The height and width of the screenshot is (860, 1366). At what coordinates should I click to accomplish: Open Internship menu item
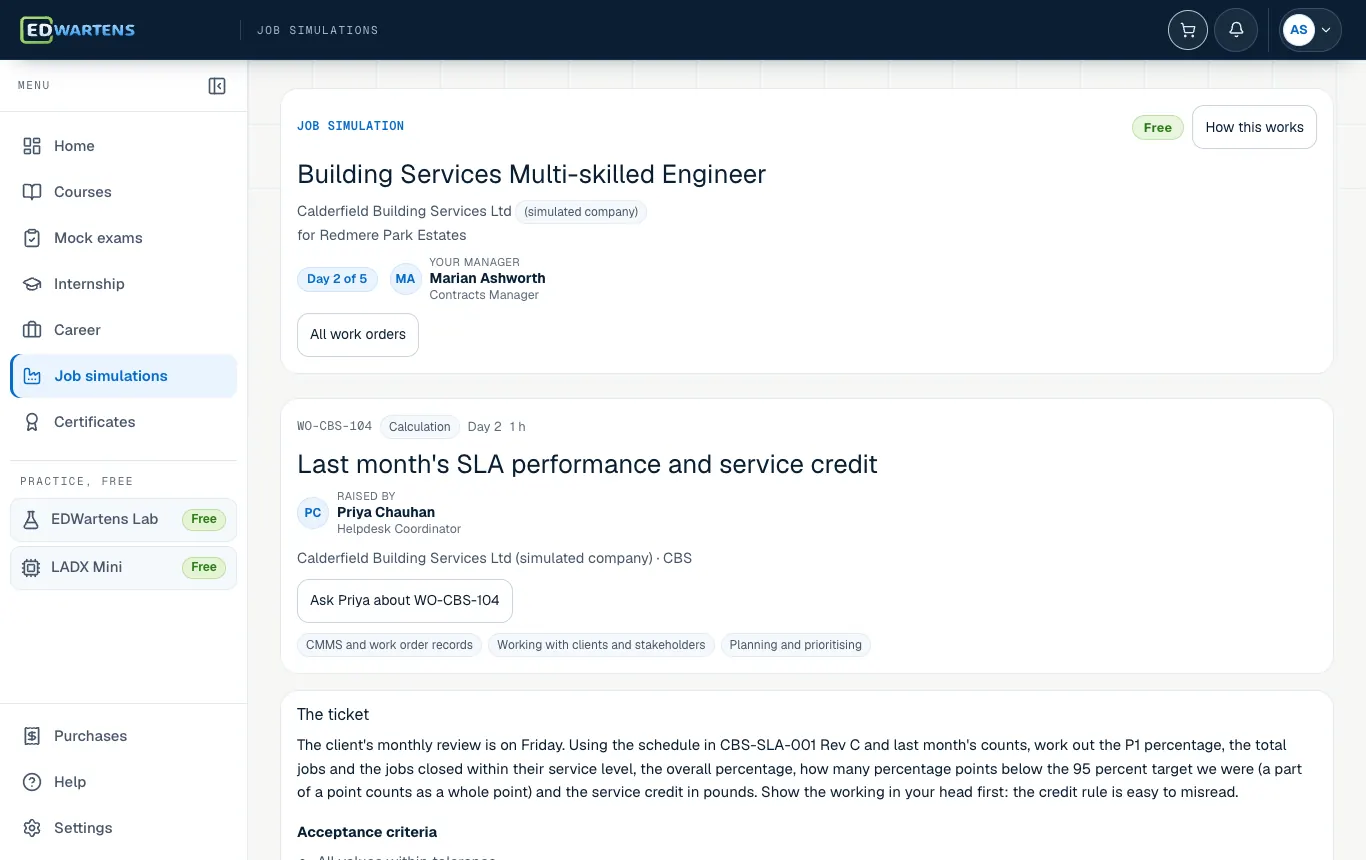123,284
